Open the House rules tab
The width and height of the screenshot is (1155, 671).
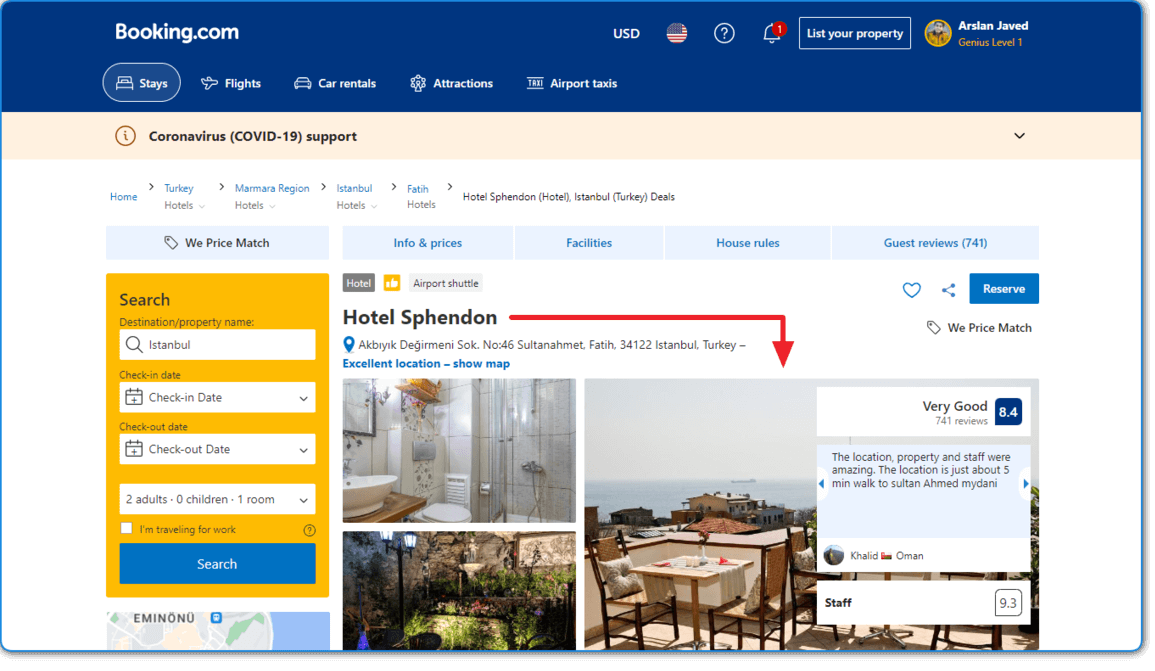(x=748, y=243)
